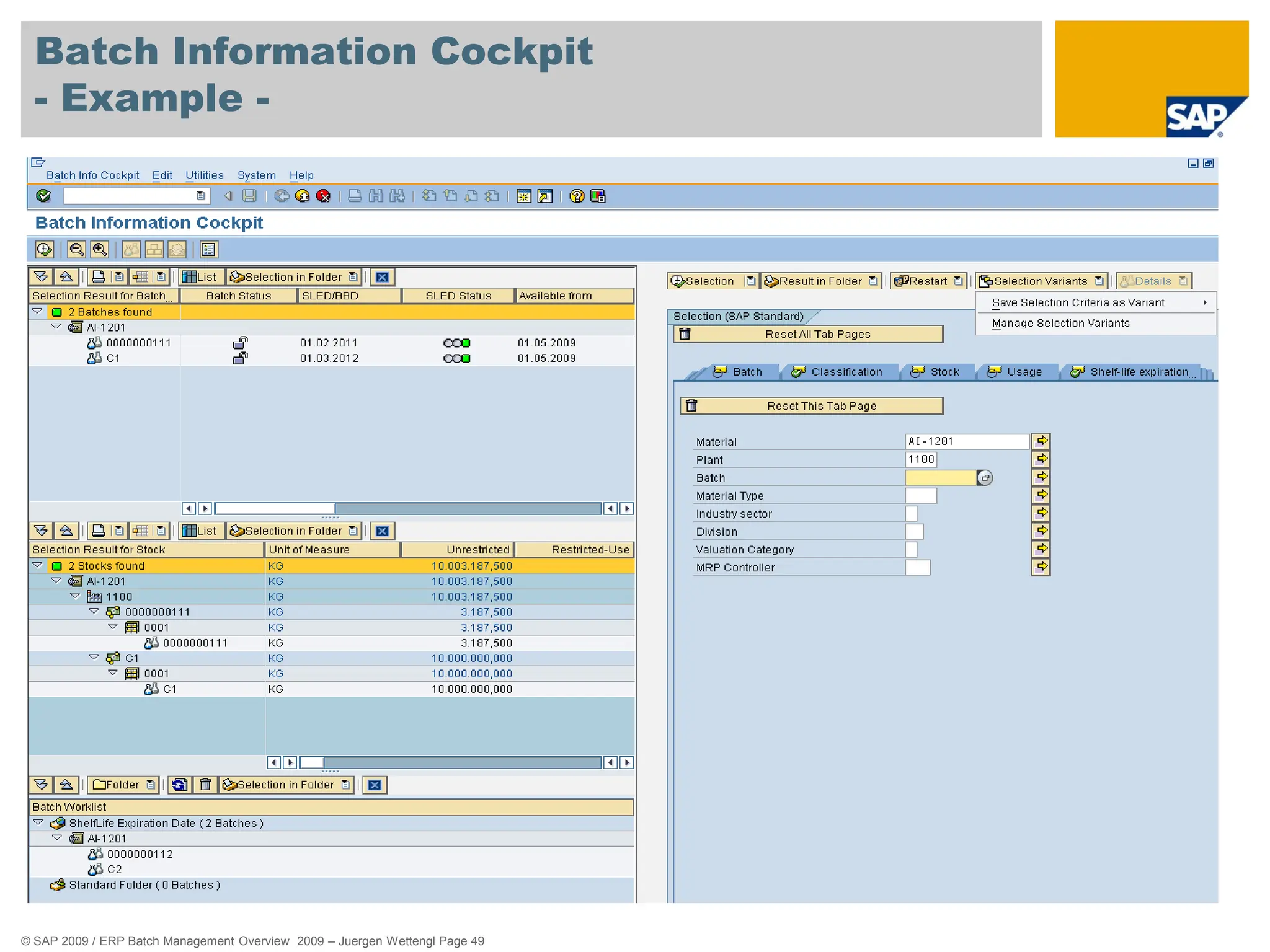The height and width of the screenshot is (952, 1270).
Task: Click Reset All Tab Pages button
Action: tap(809, 334)
